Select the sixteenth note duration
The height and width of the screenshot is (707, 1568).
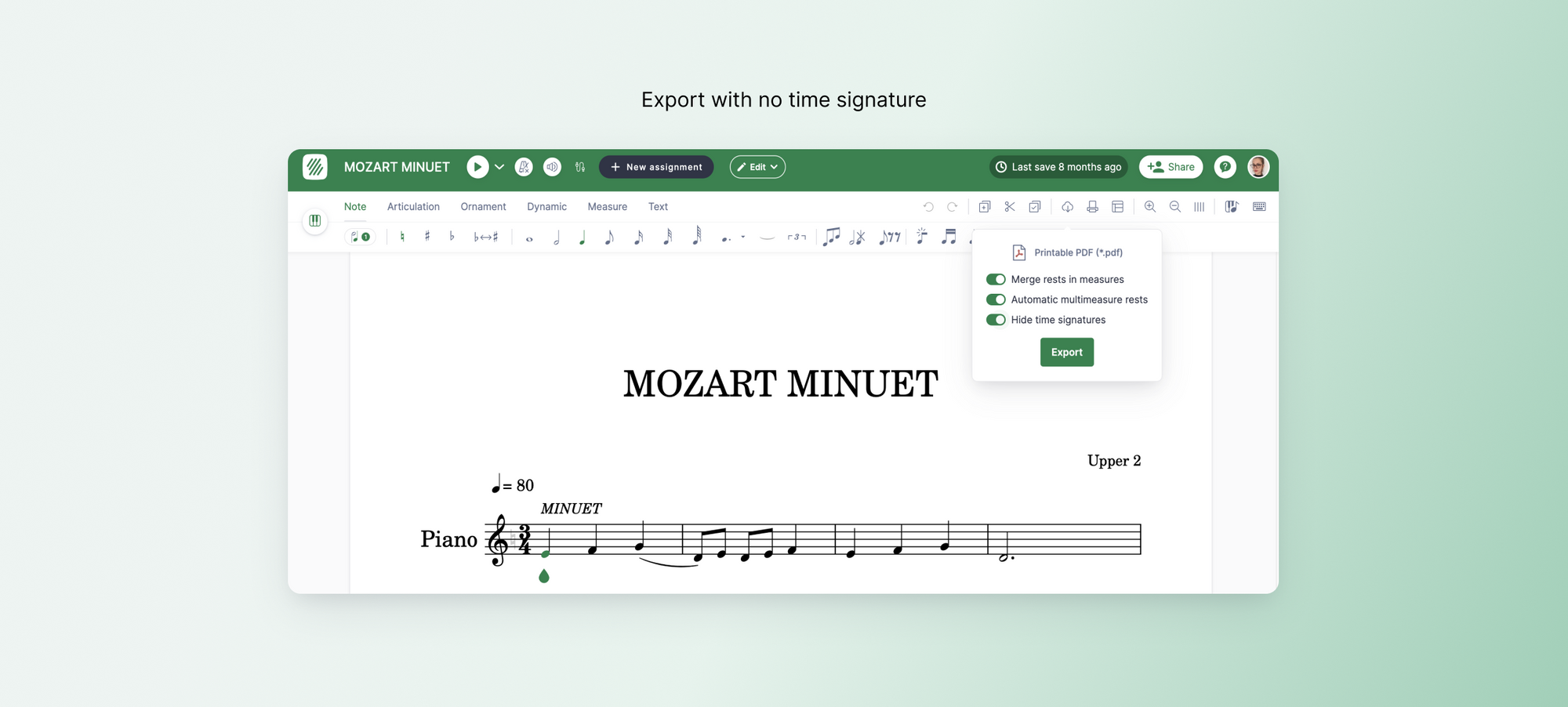point(638,237)
